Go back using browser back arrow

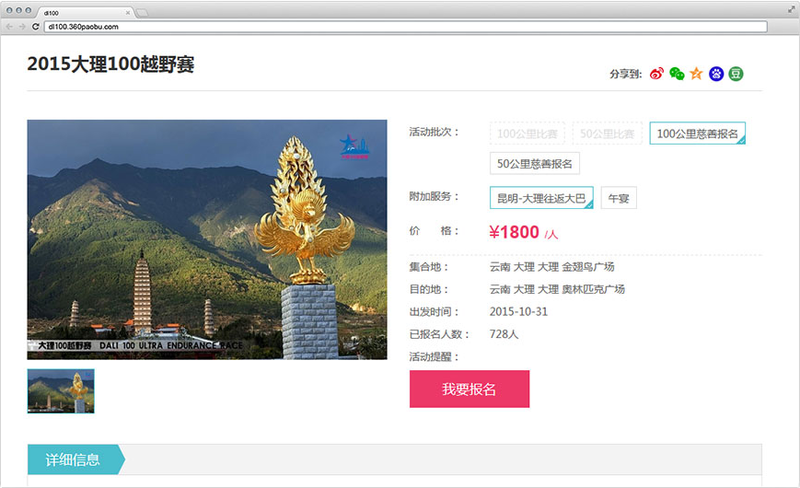pos(9,27)
